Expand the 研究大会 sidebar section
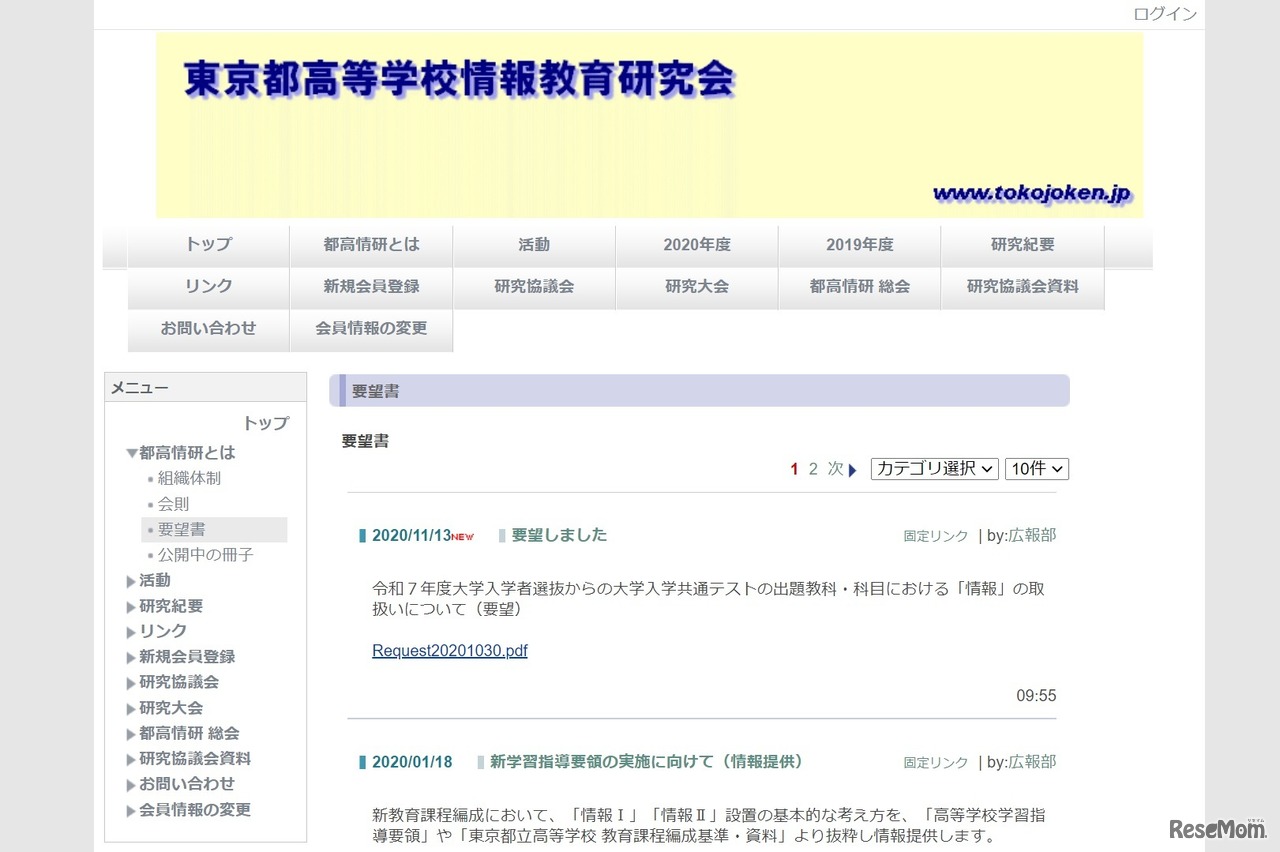Viewport: 1280px width, 852px height. [170, 707]
